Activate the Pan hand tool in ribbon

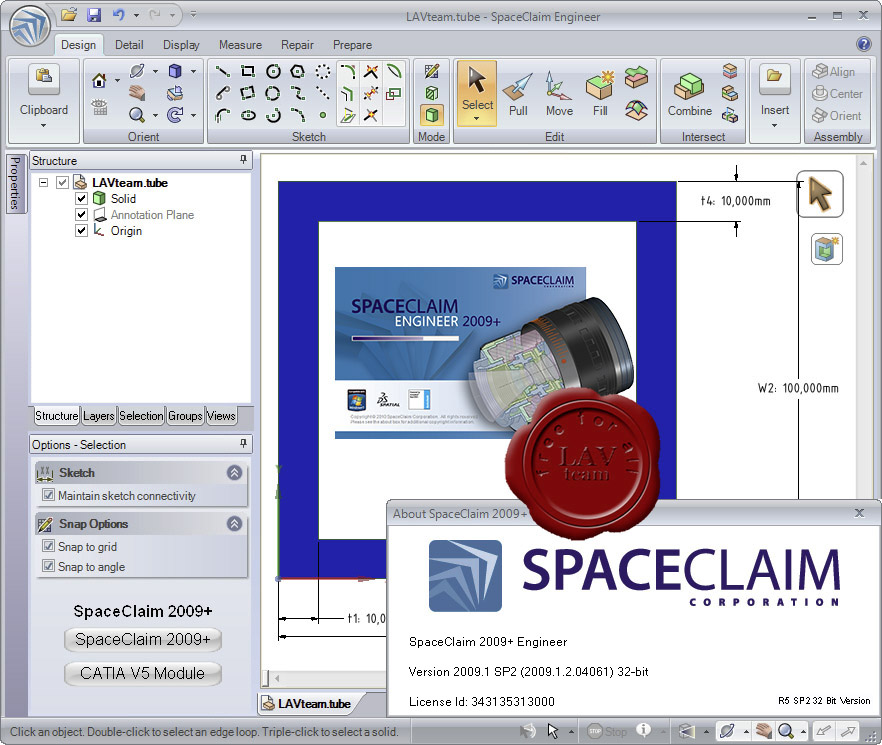click(x=136, y=93)
